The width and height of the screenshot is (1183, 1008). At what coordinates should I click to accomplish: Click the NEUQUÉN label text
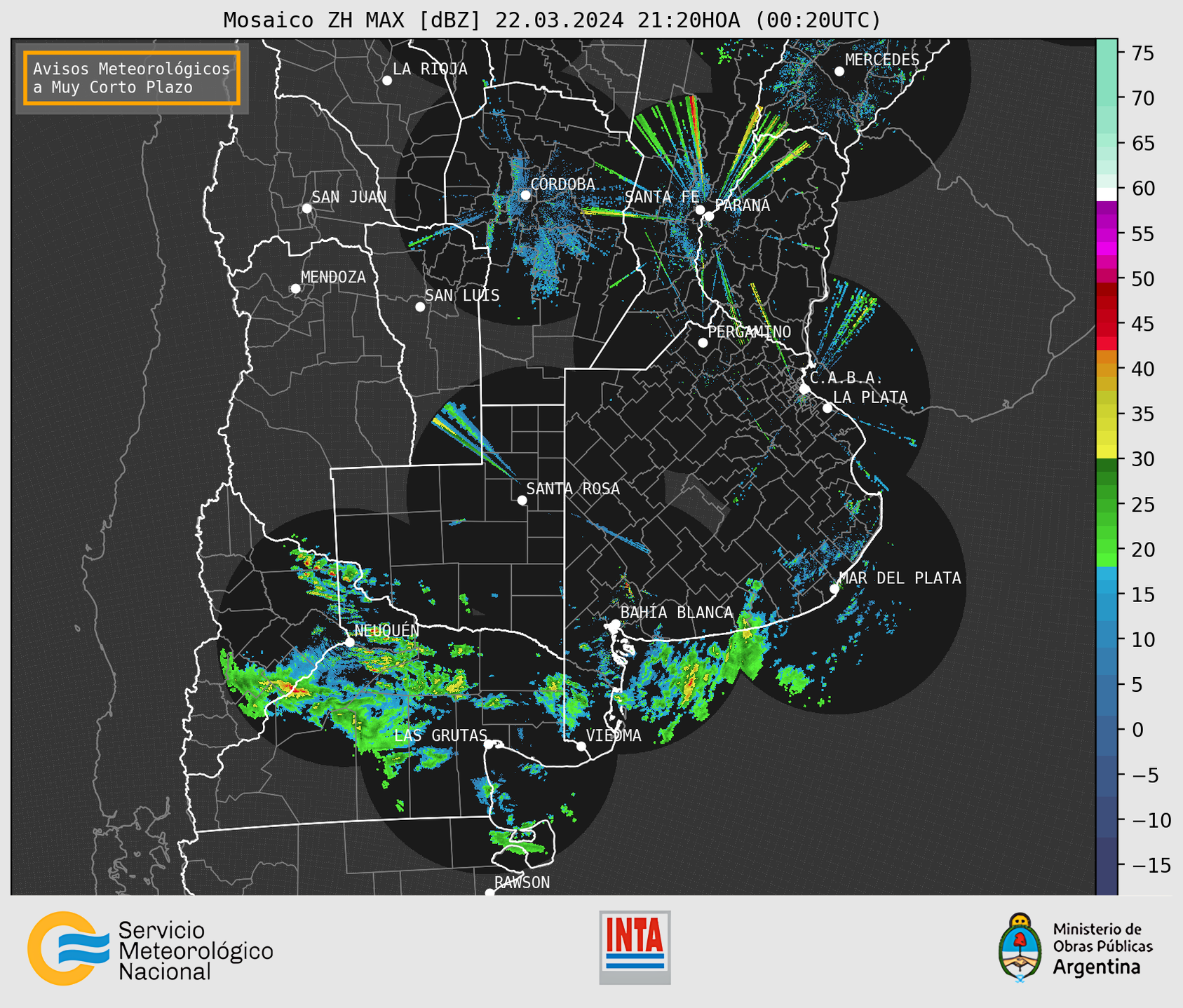387,630
